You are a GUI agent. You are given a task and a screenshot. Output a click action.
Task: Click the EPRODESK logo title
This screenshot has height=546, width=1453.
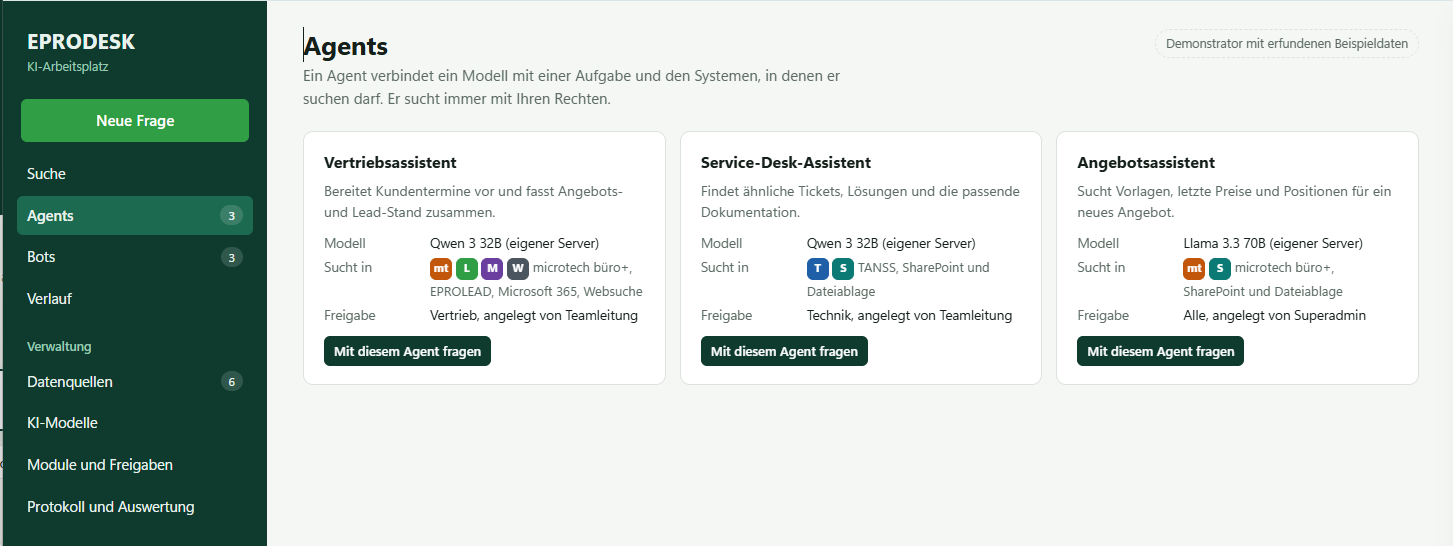coord(81,42)
